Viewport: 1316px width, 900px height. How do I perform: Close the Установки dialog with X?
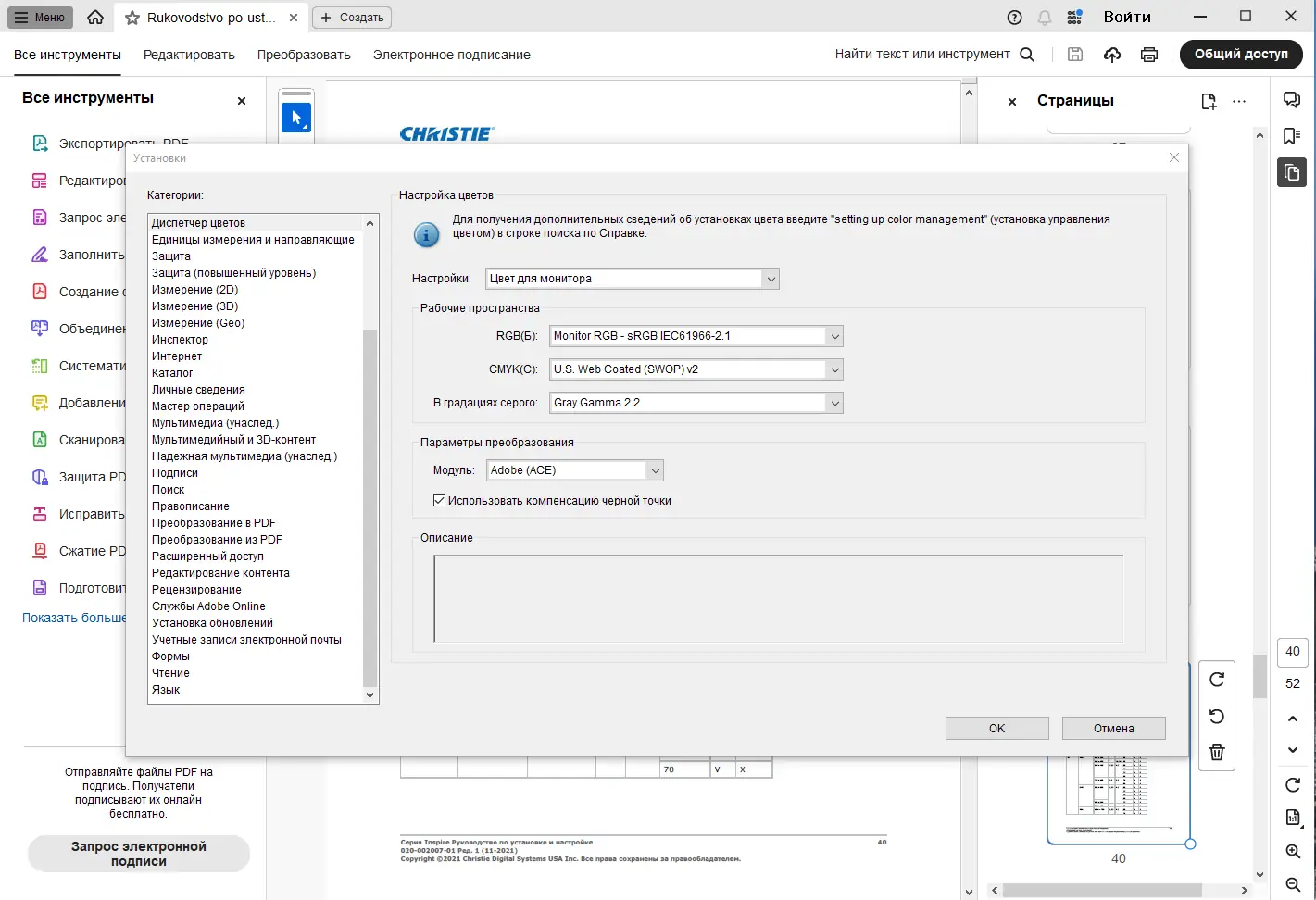click(x=1174, y=157)
